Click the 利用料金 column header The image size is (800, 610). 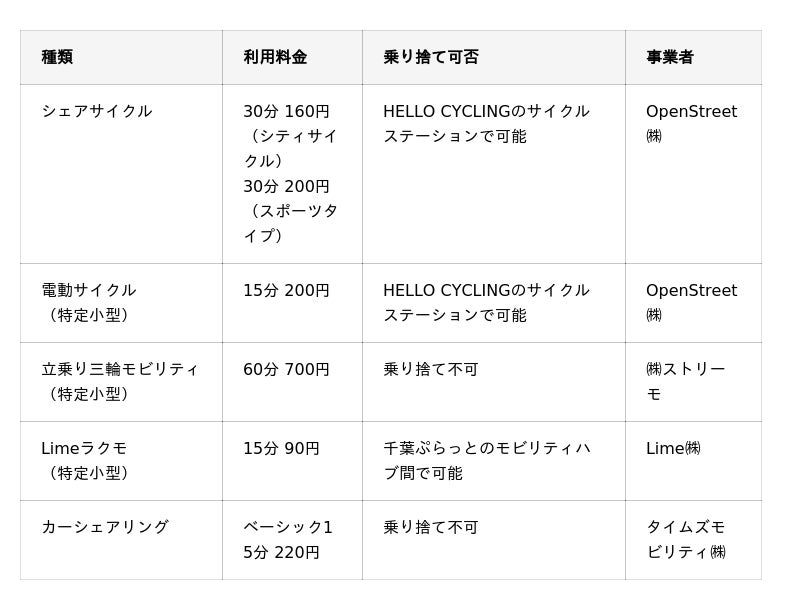tap(275, 57)
